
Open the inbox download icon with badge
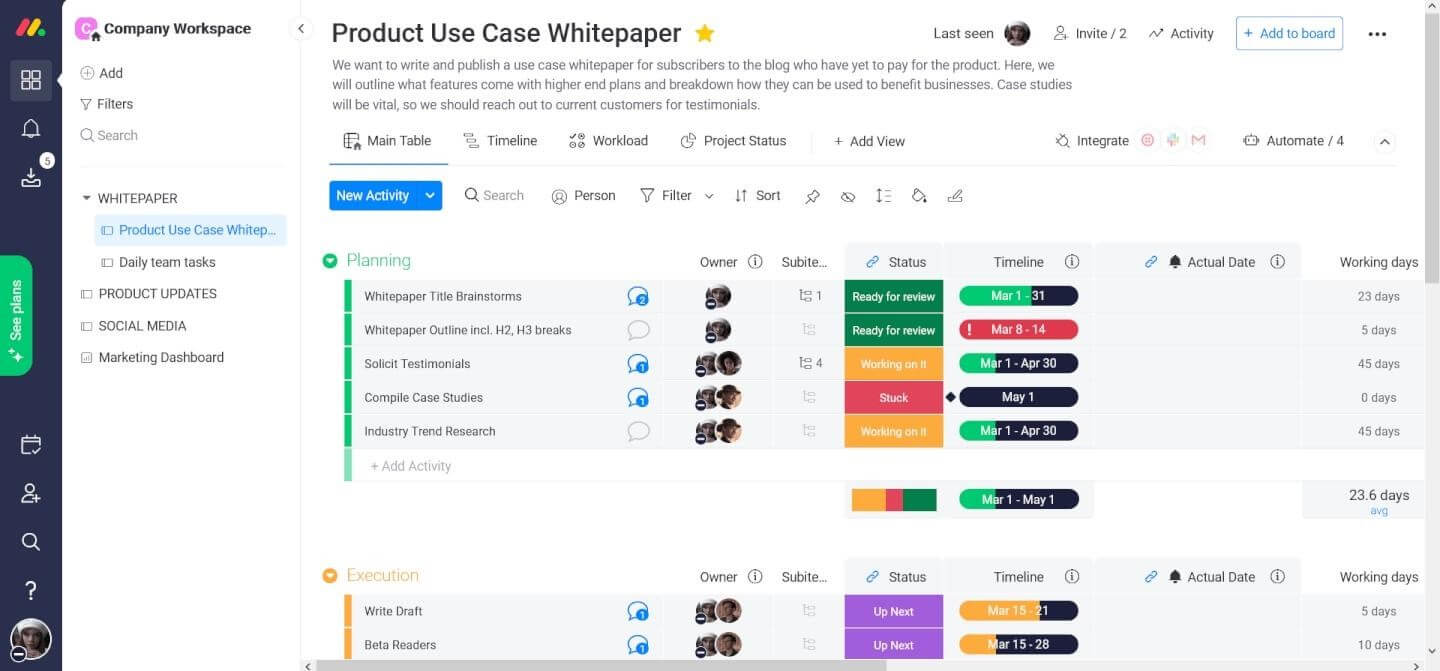pos(31,177)
